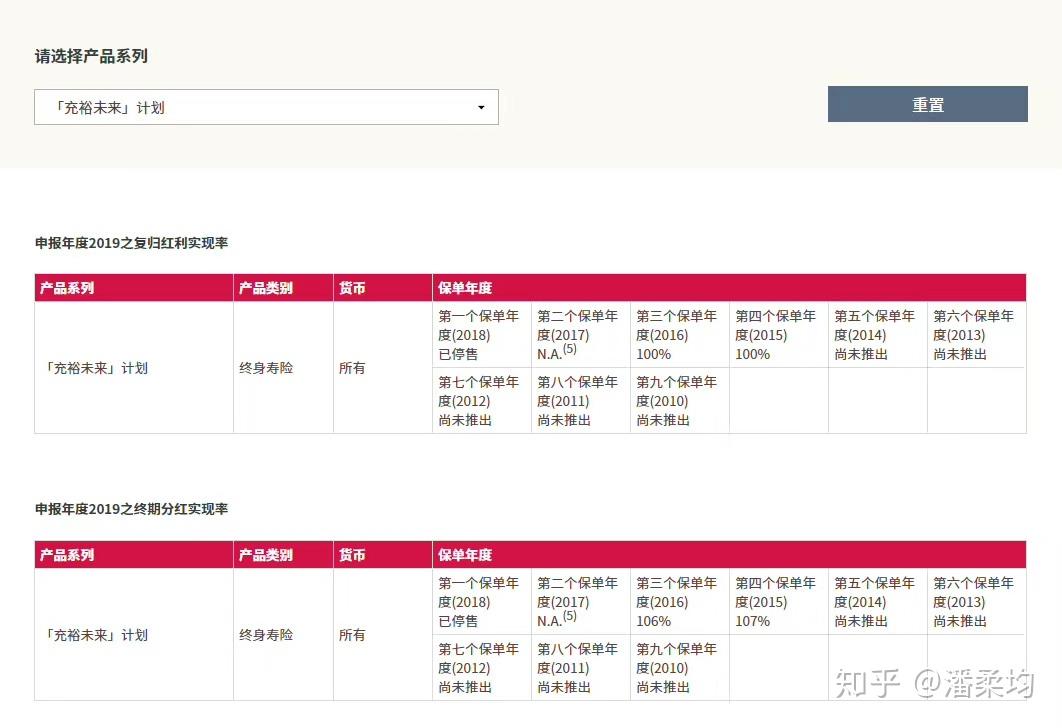1062x728 pixels.
Task: Click the 请选择产品系列 label
Action: tap(91, 56)
